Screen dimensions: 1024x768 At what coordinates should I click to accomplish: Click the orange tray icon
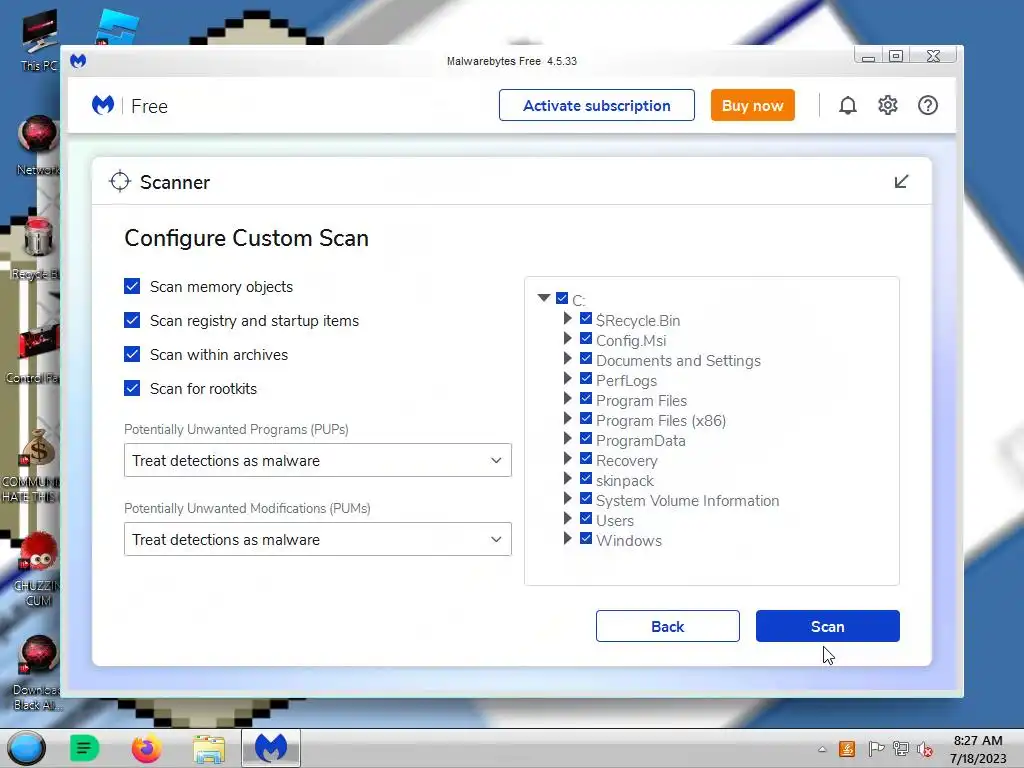tap(847, 749)
